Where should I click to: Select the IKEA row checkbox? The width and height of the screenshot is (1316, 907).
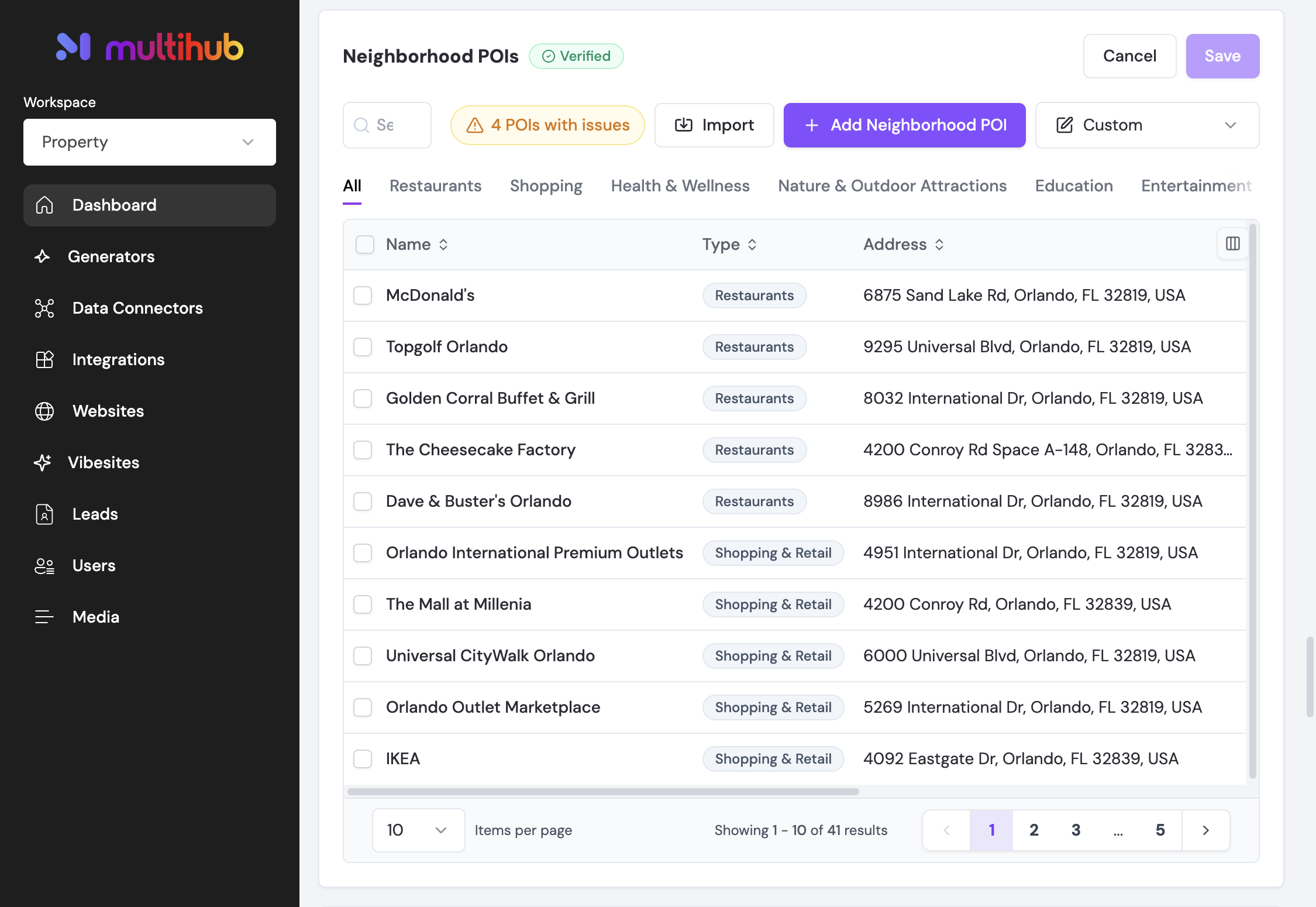pyautogui.click(x=363, y=759)
